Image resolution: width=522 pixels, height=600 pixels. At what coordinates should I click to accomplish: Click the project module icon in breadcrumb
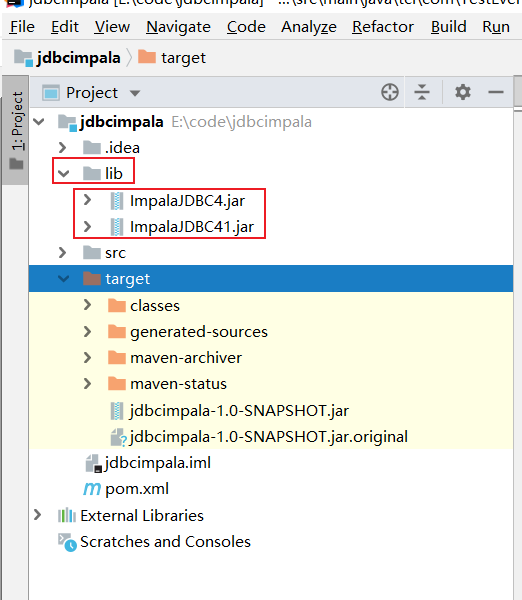(23, 58)
